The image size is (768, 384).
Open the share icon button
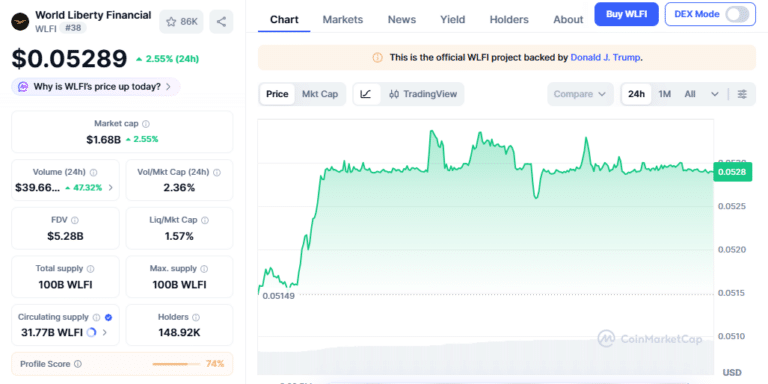(x=221, y=22)
